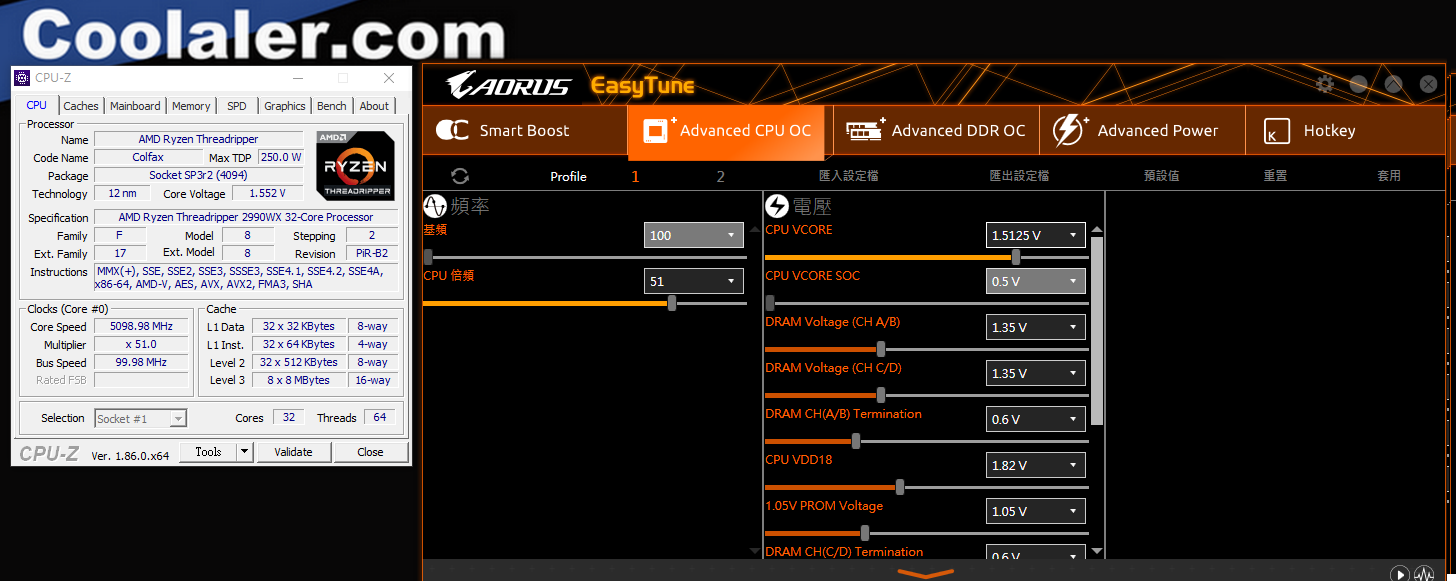Click the Smart Boost tab icon

tap(452, 131)
